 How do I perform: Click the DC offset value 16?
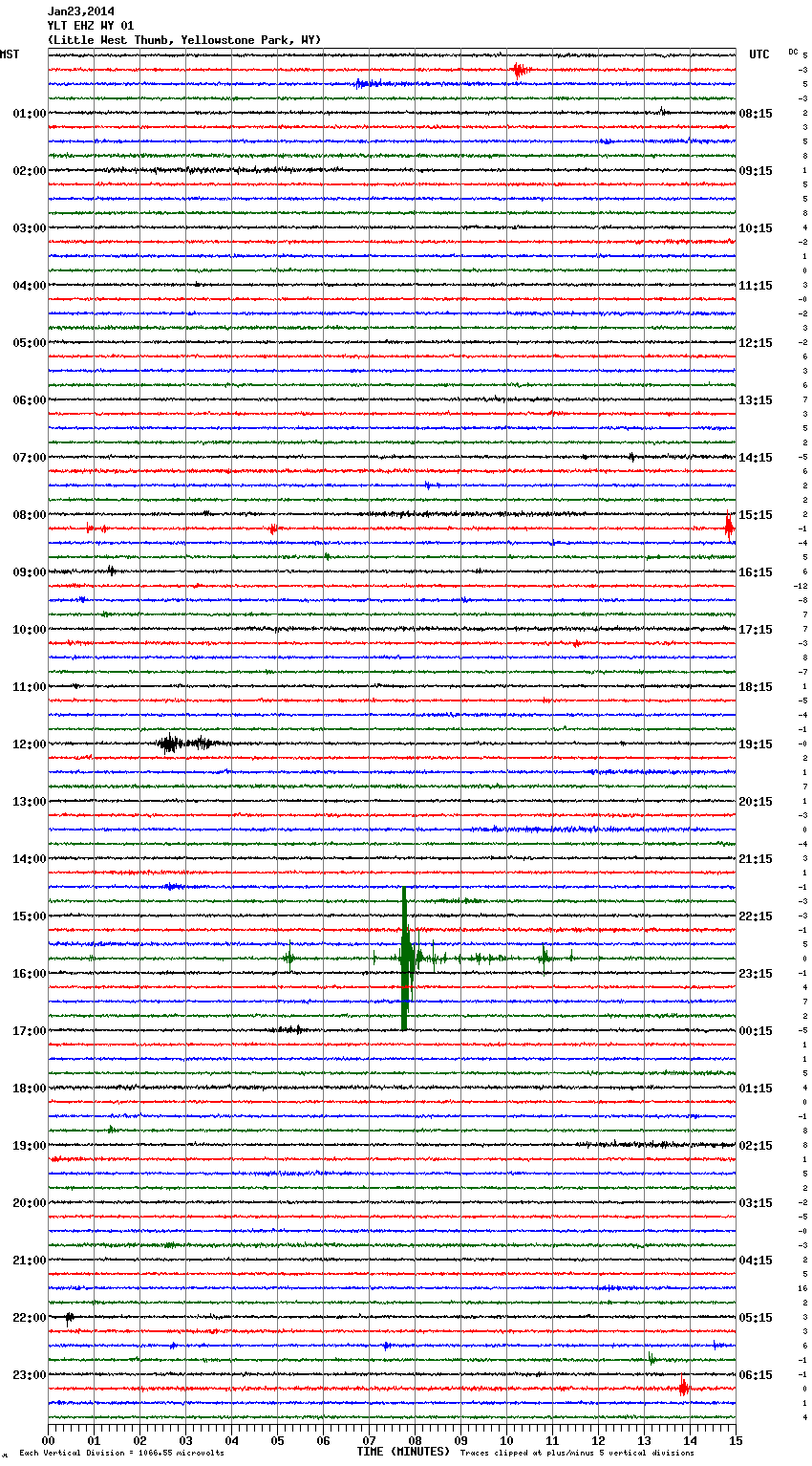coord(803,1288)
